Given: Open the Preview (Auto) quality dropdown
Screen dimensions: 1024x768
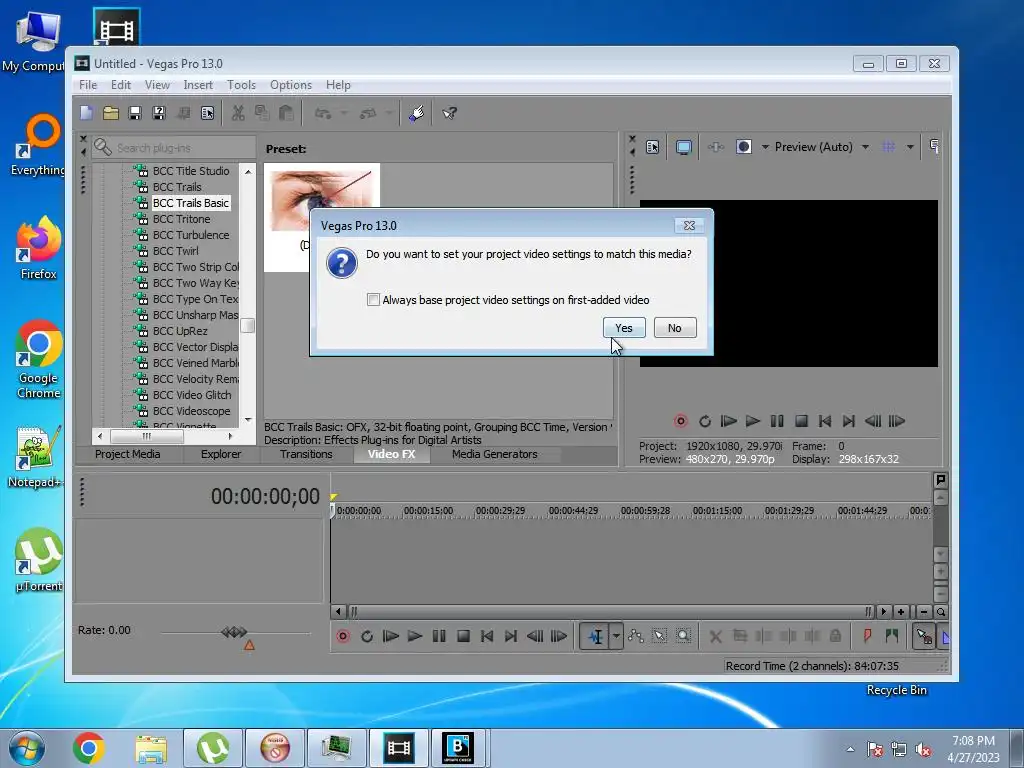Looking at the screenshot, I should click(865, 147).
